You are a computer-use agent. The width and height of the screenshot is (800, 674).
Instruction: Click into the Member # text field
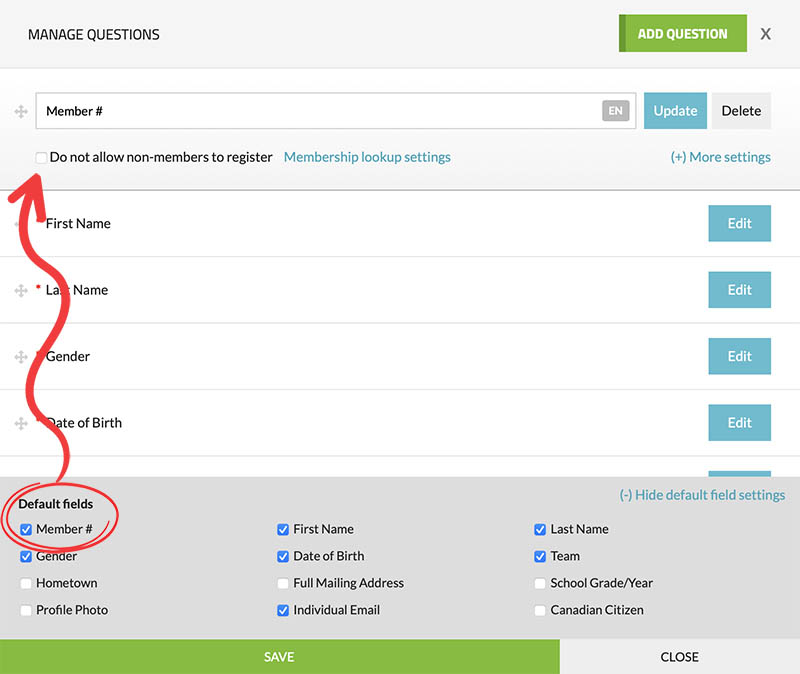click(320, 111)
